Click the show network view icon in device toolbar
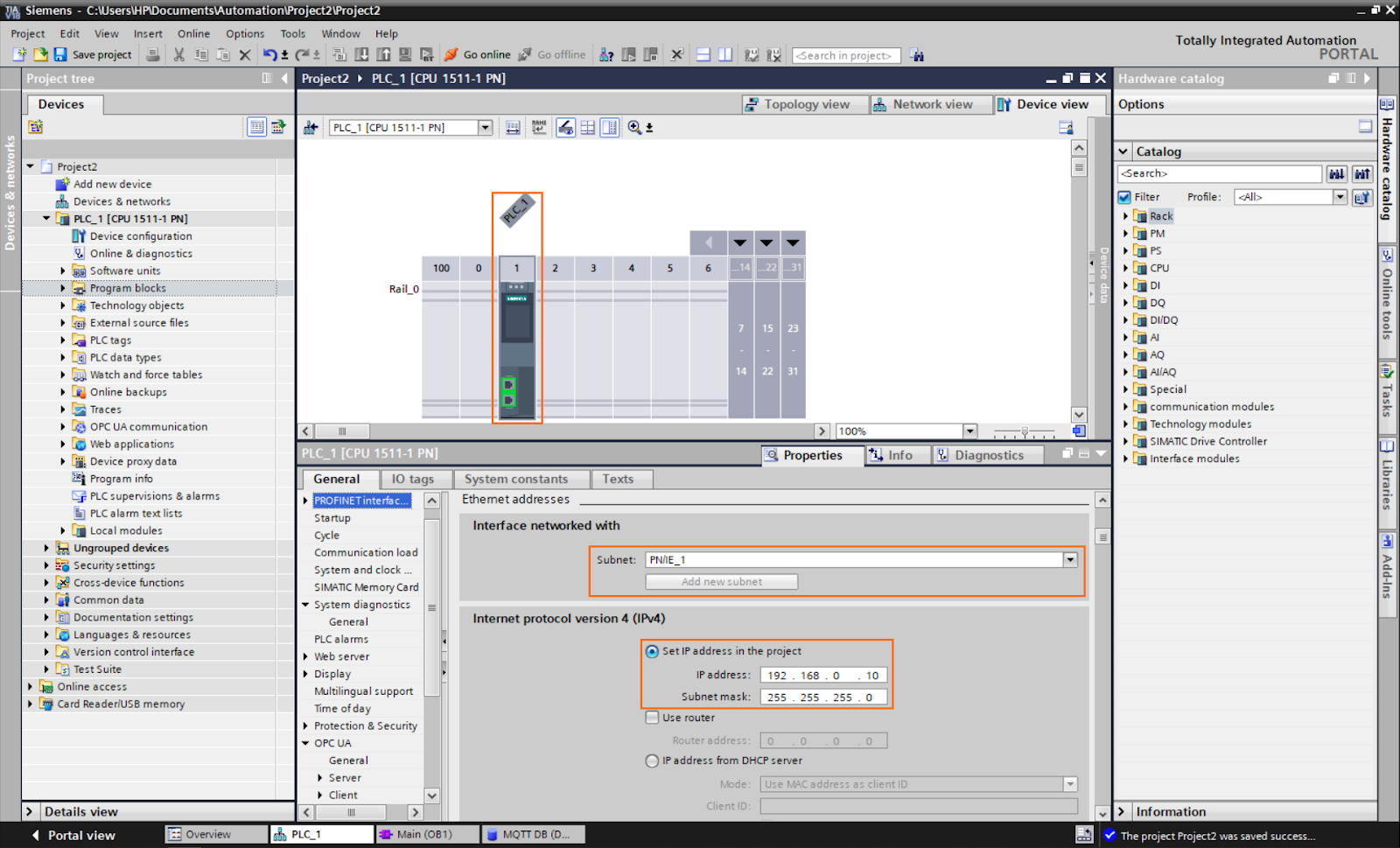The width and height of the screenshot is (1400, 848). pos(311,128)
